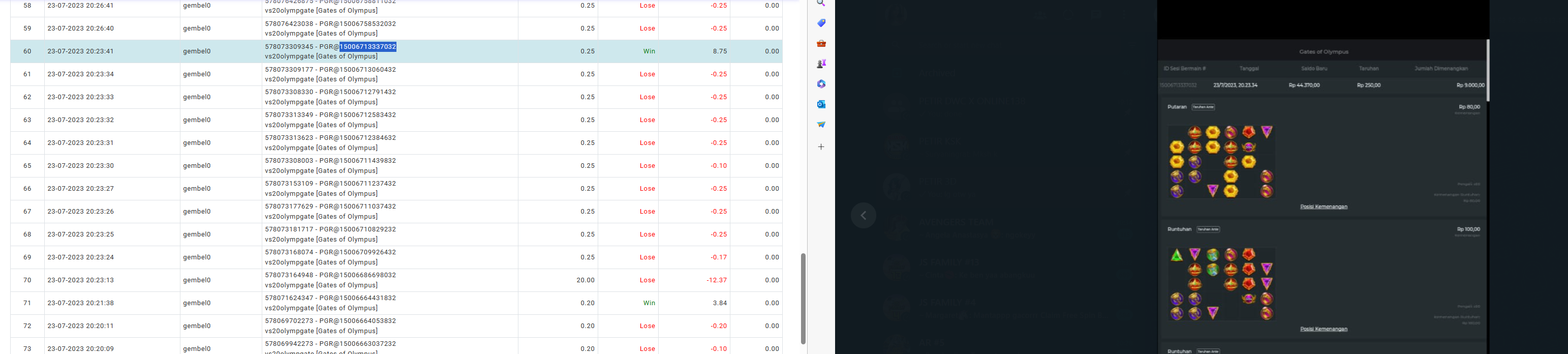Click transaction 578073308003 - PGR@15006711439832
The image size is (1568, 354).
[330, 161]
